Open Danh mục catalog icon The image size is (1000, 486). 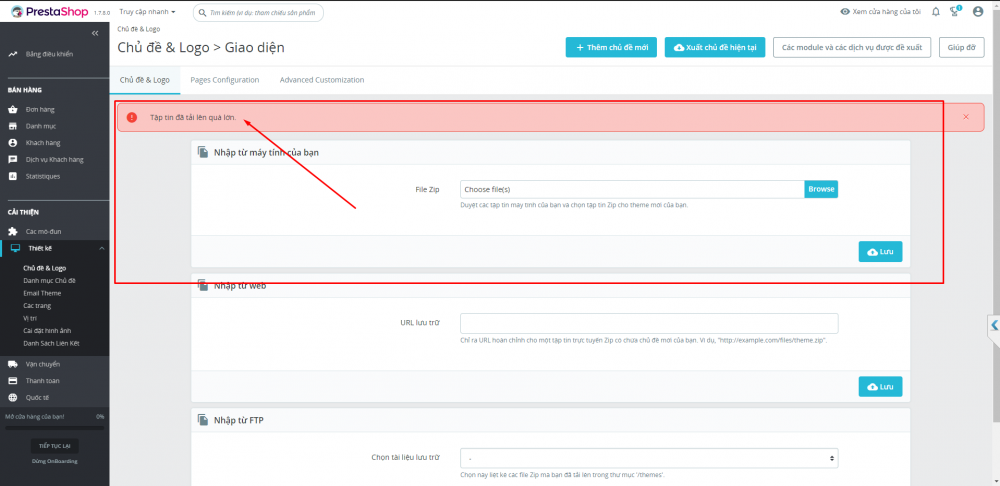[x=12, y=126]
